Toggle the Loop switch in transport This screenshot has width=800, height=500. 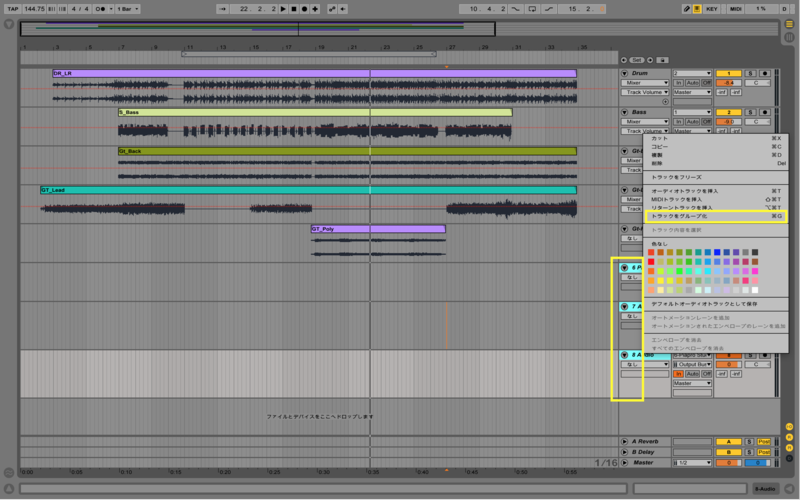(x=532, y=9)
